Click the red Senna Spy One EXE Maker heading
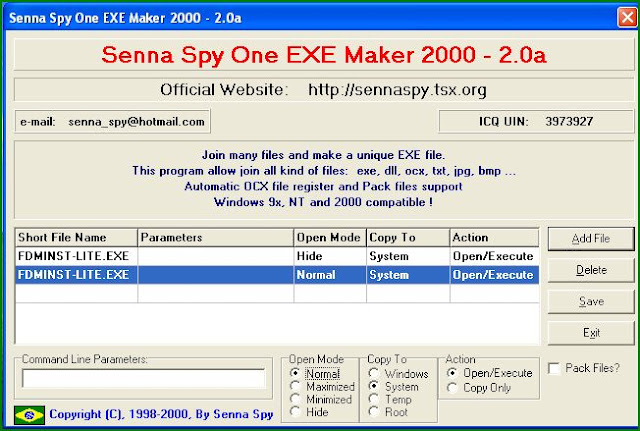 point(324,55)
